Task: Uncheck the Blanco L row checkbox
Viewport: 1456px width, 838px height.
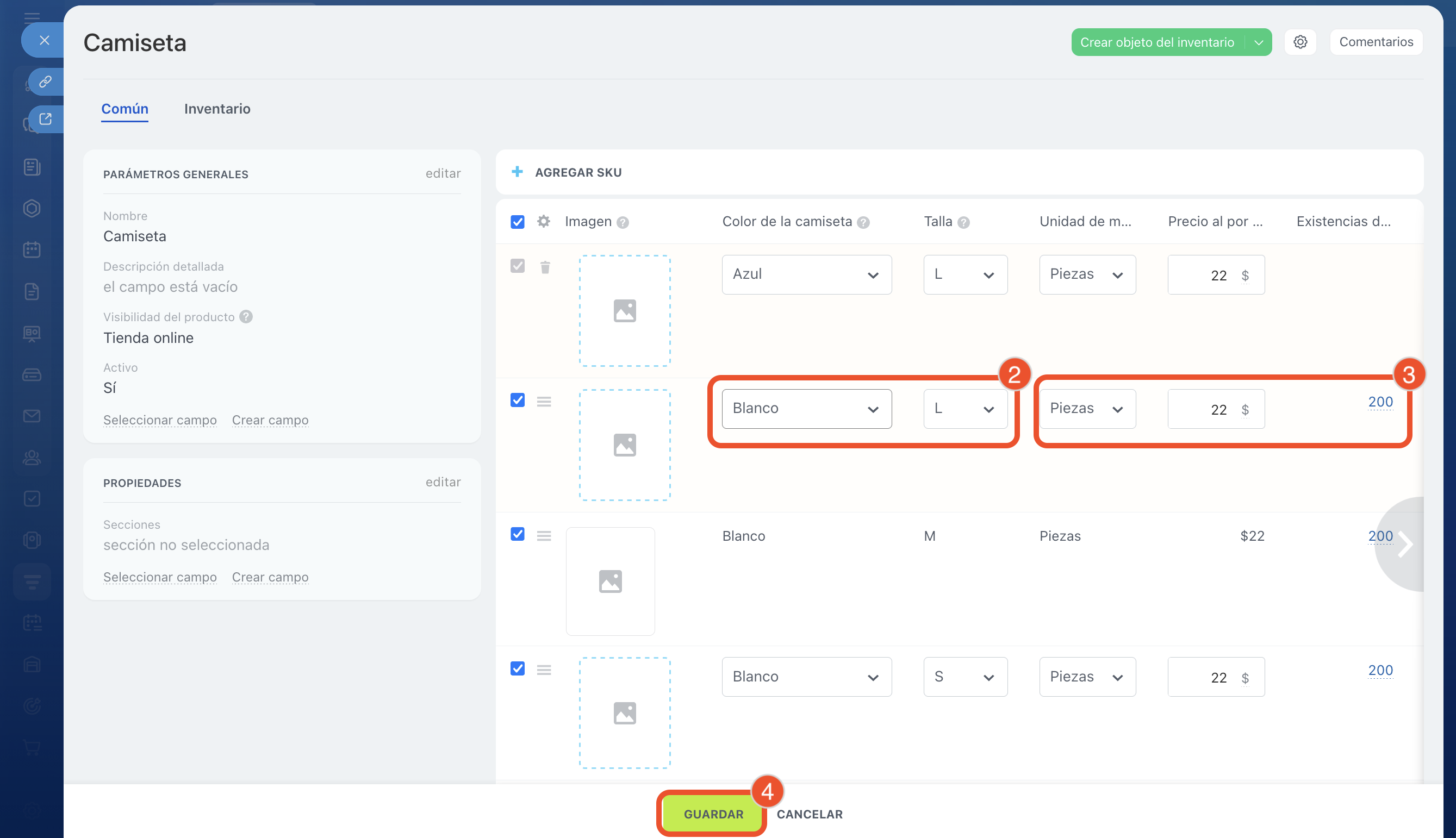Action: [x=517, y=400]
